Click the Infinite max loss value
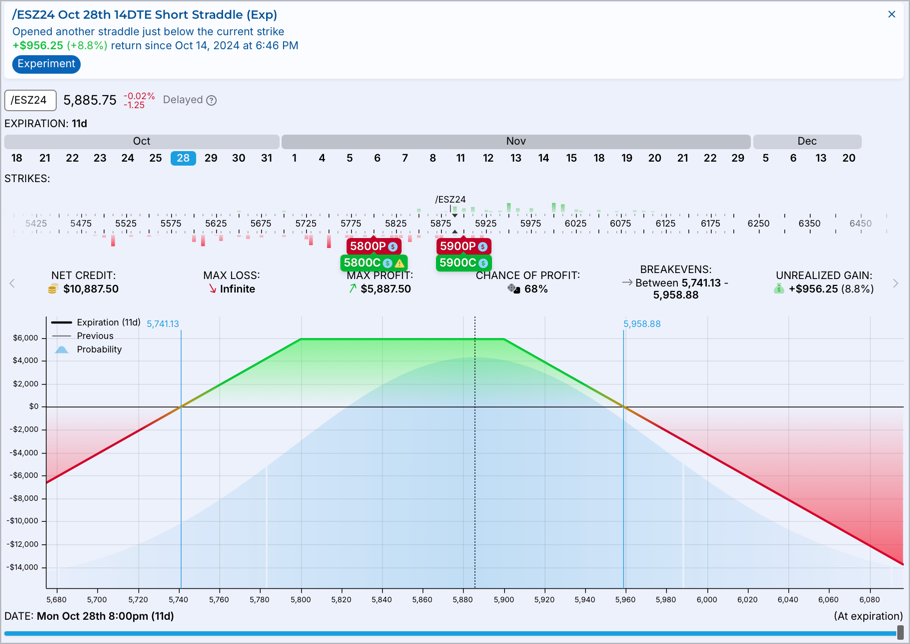The image size is (910, 644). tap(237, 289)
